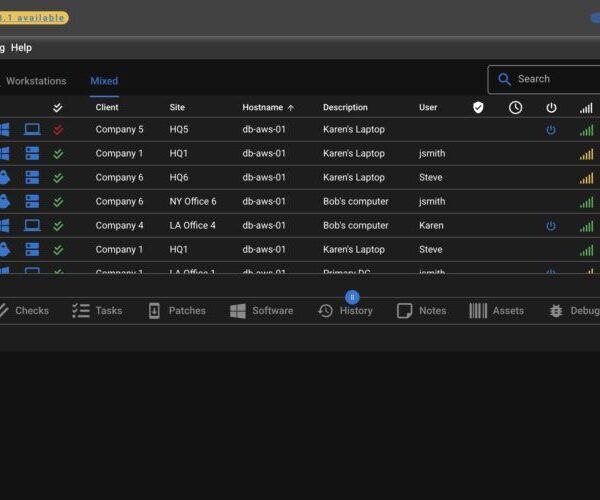Click the red failing checks icon for Company 5

coord(58,129)
